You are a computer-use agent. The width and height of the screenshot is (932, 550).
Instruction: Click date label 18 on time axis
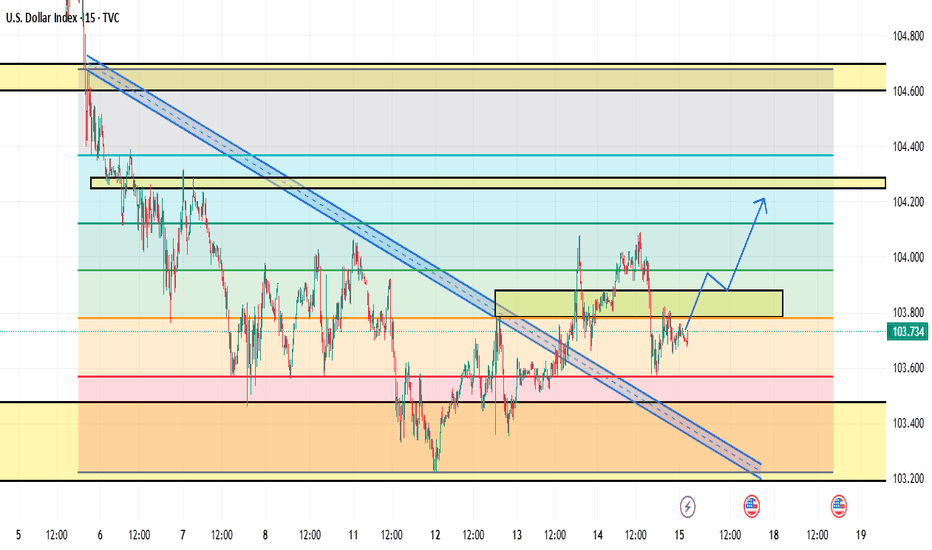pos(773,535)
